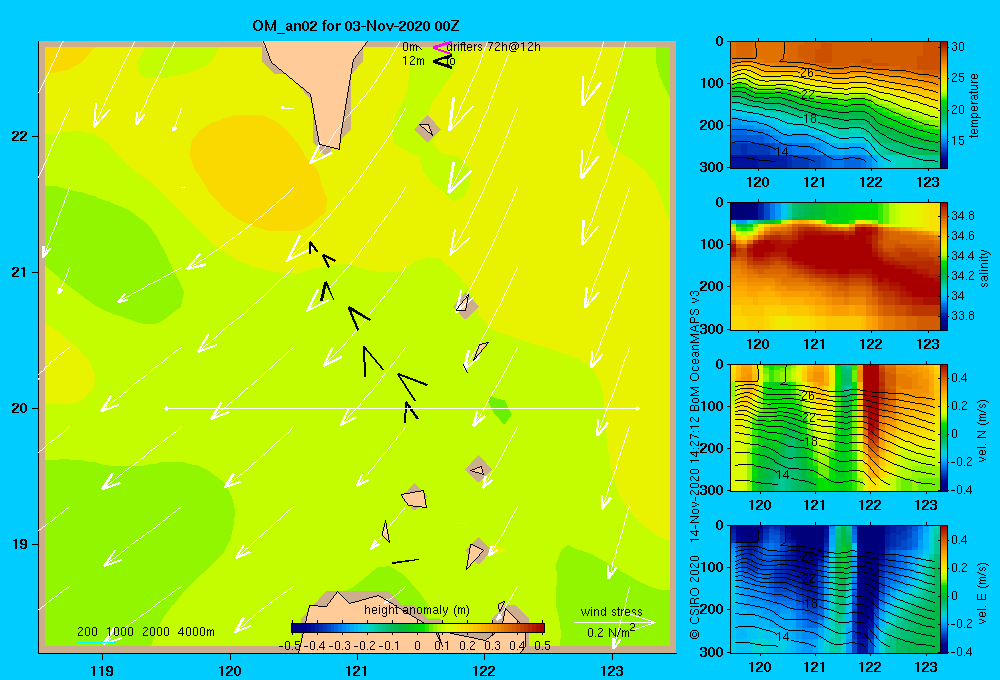Click the 'wind stress' label

point(612,611)
